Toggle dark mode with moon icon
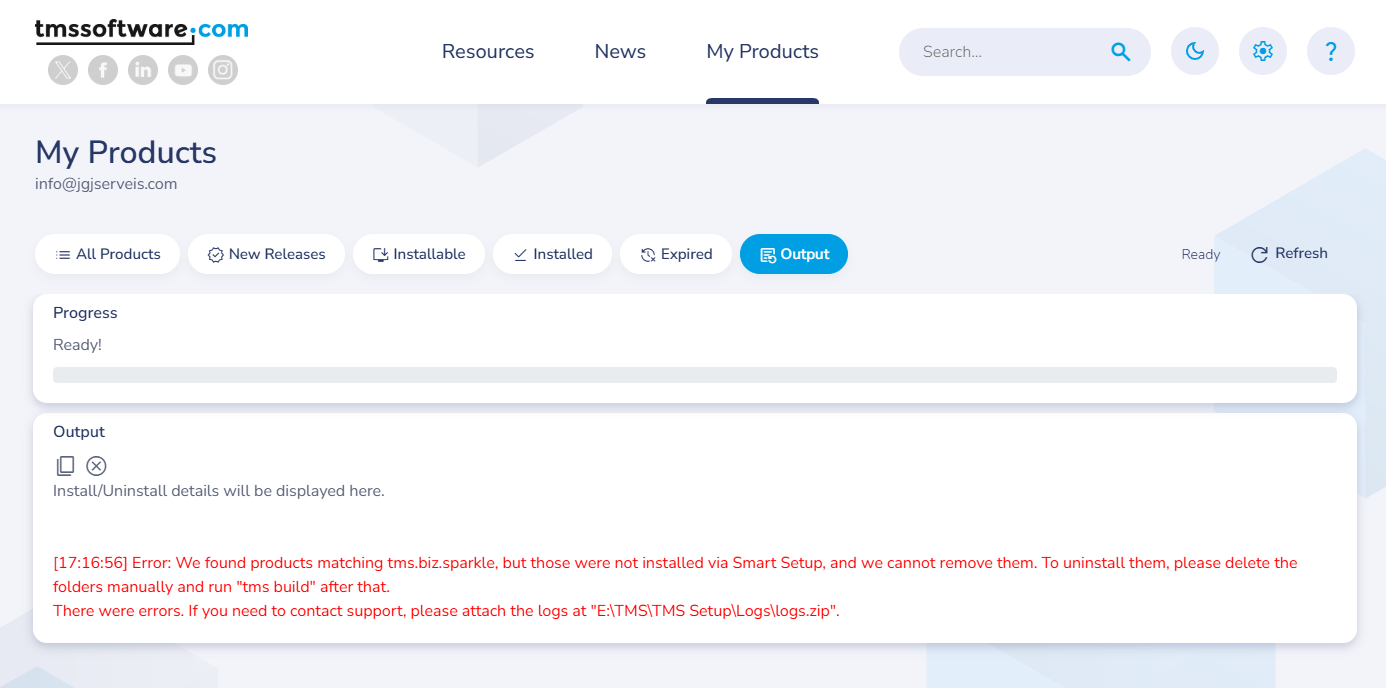1386x688 pixels. (1195, 52)
